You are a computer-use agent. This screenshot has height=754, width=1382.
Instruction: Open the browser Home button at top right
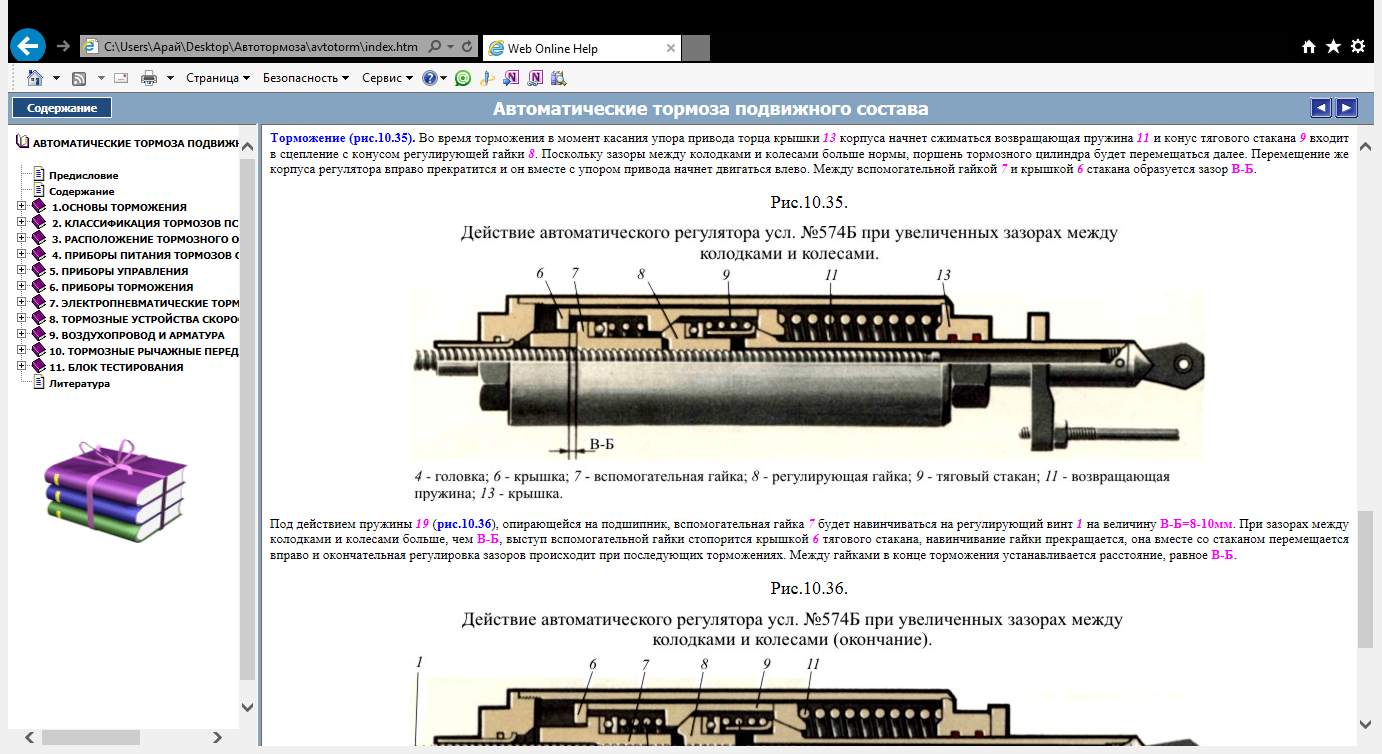point(1309,47)
